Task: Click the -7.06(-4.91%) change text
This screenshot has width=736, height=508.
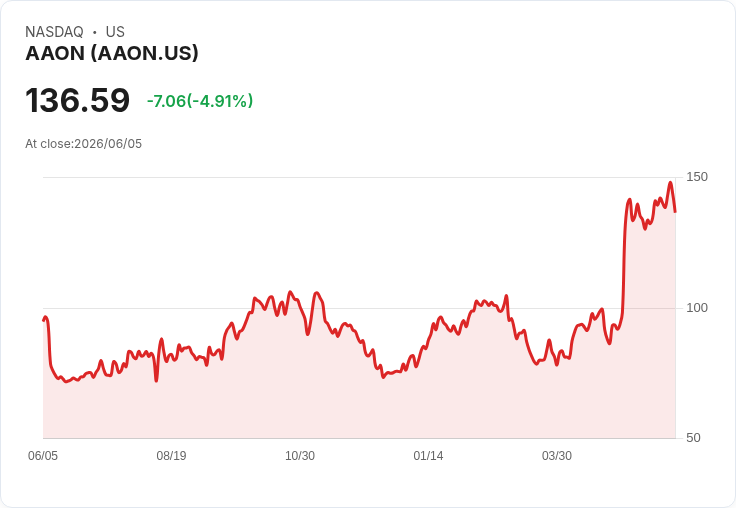Action: point(200,101)
